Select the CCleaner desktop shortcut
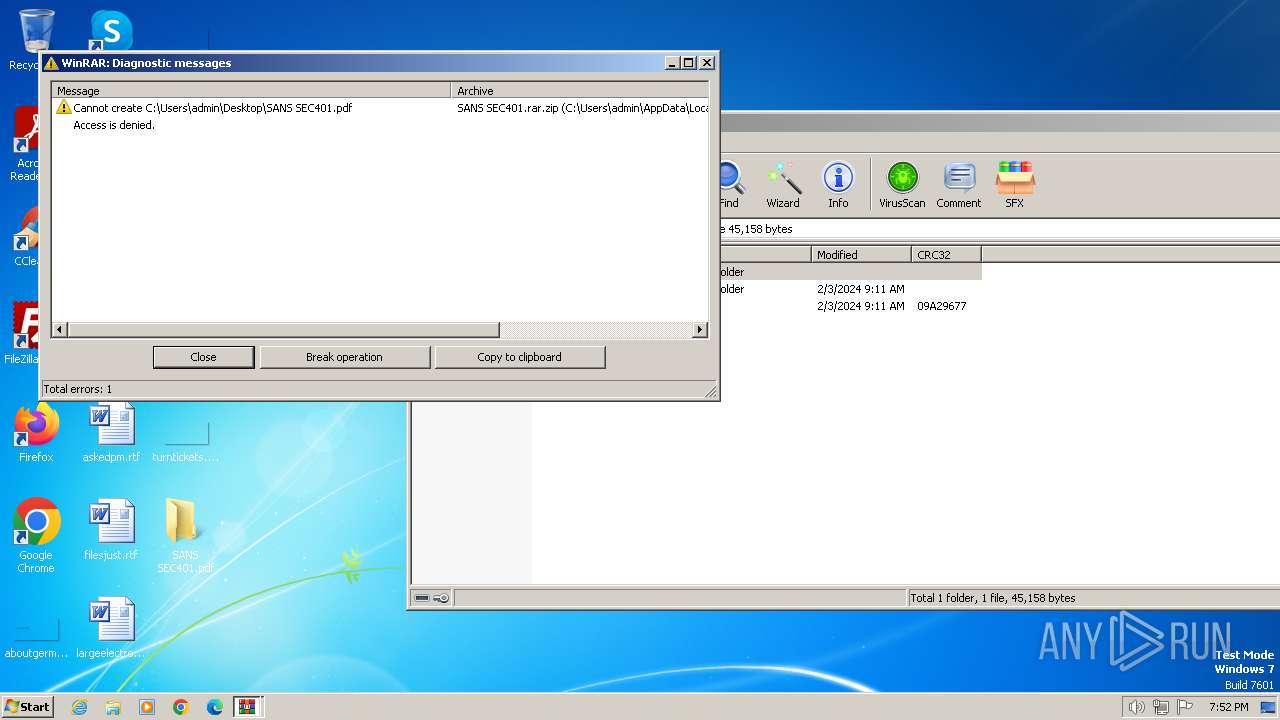The image size is (1280, 720). [27, 238]
